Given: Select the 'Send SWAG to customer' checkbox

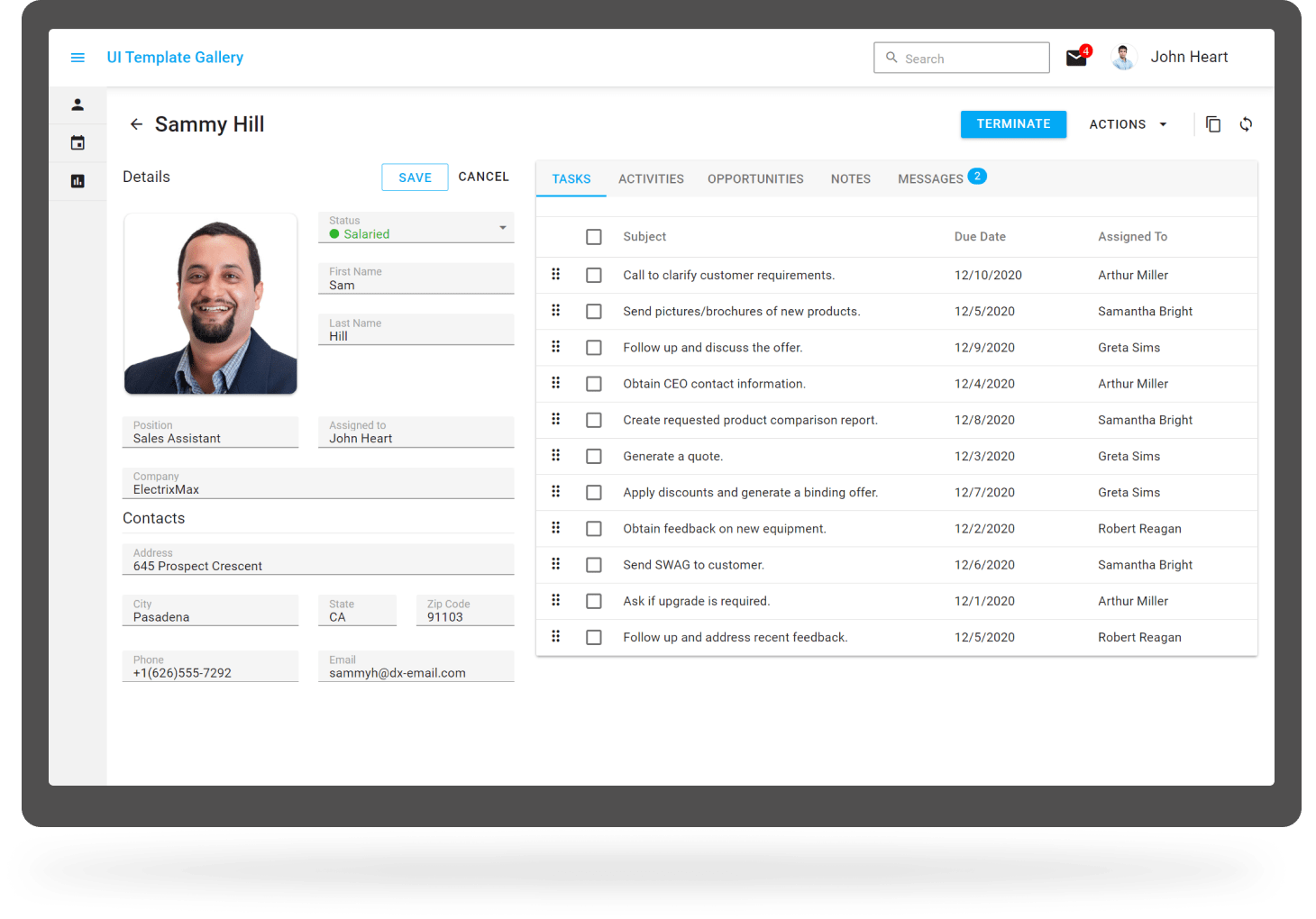Looking at the screenshot, I should 594,565.
